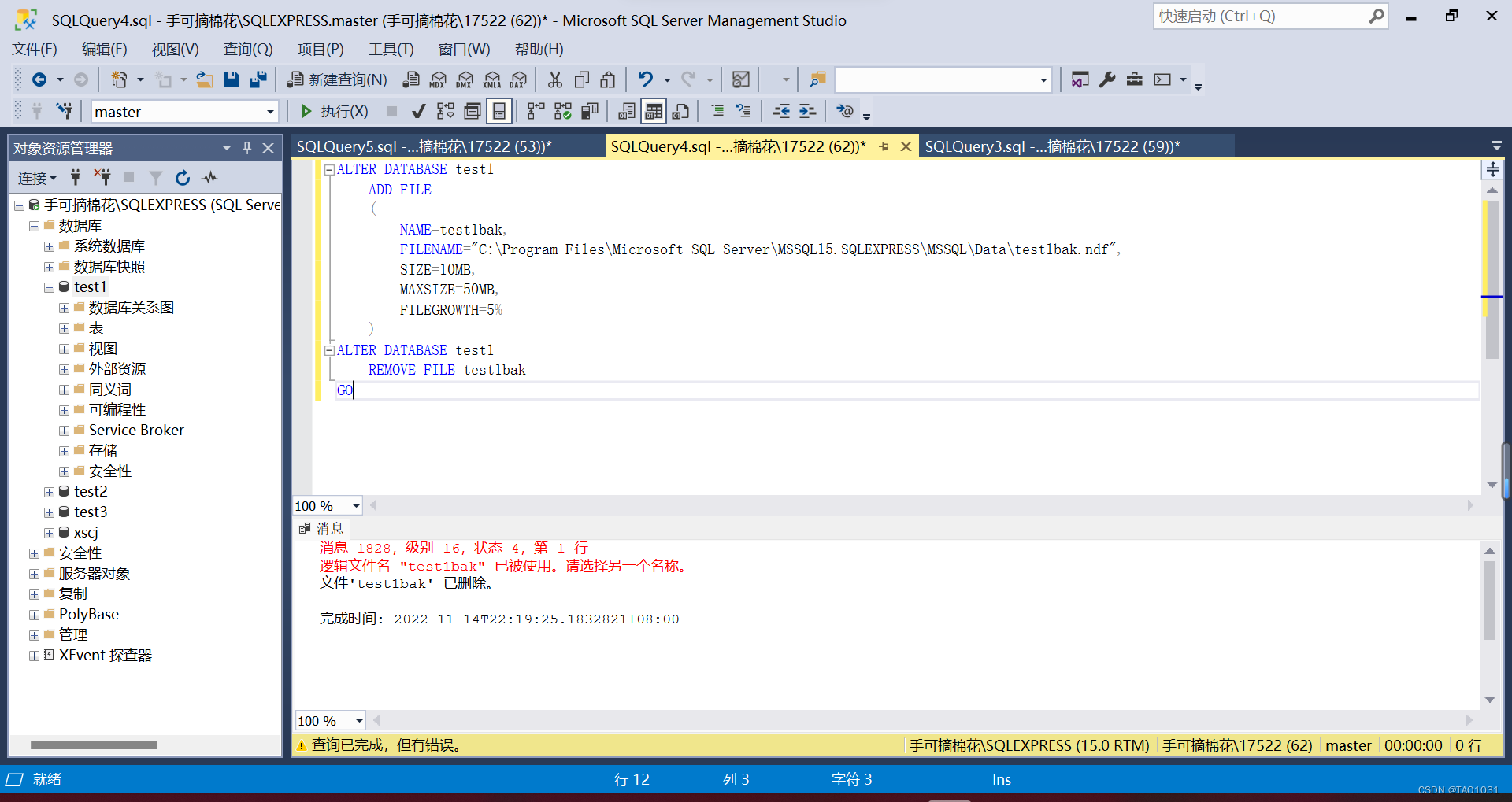Expand the Service Broker node
This screenshot has height=802, width=1512.
tap(64, 431)
